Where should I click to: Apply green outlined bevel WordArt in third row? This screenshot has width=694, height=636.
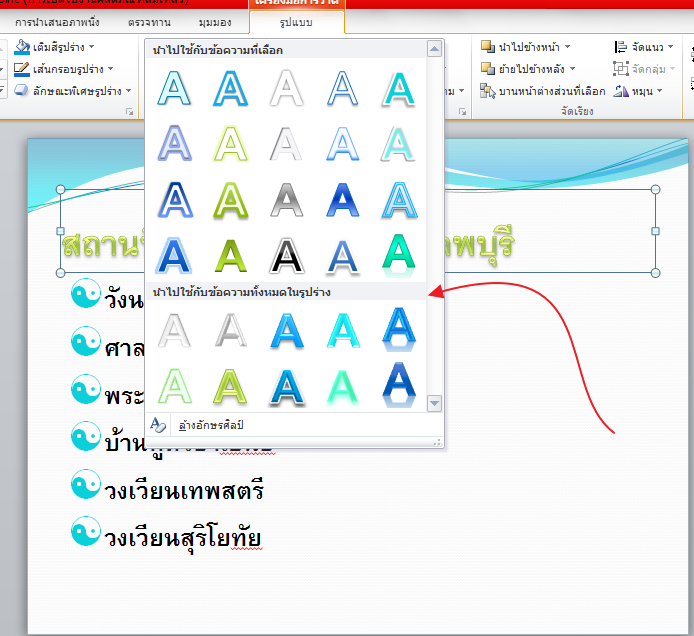[x=231, y=200]
